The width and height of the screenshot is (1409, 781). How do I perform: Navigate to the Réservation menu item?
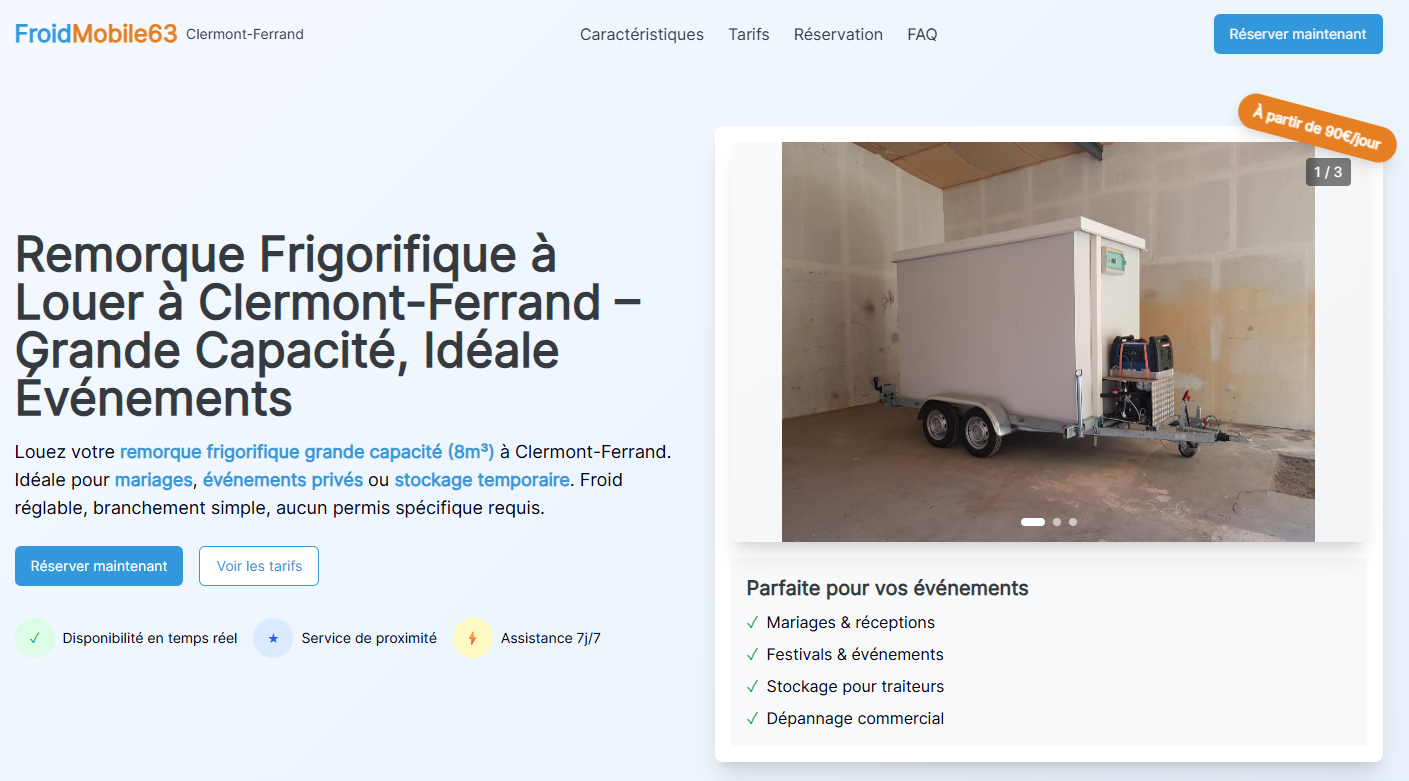coord(838,34)
